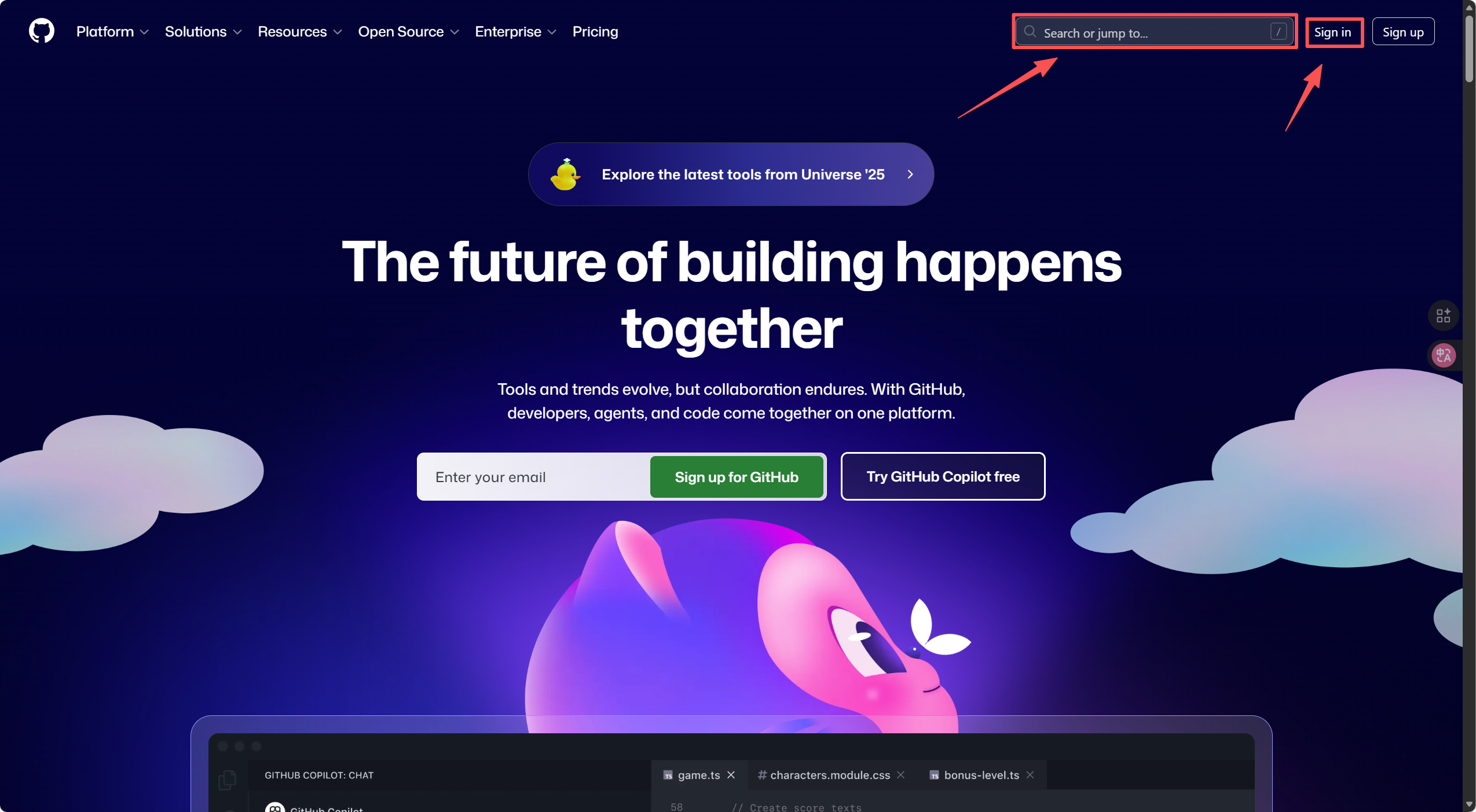Viewport: 1476px width, 812px height.
Task: Open the Universe '25 announcement banner
Action: [731, 174]
